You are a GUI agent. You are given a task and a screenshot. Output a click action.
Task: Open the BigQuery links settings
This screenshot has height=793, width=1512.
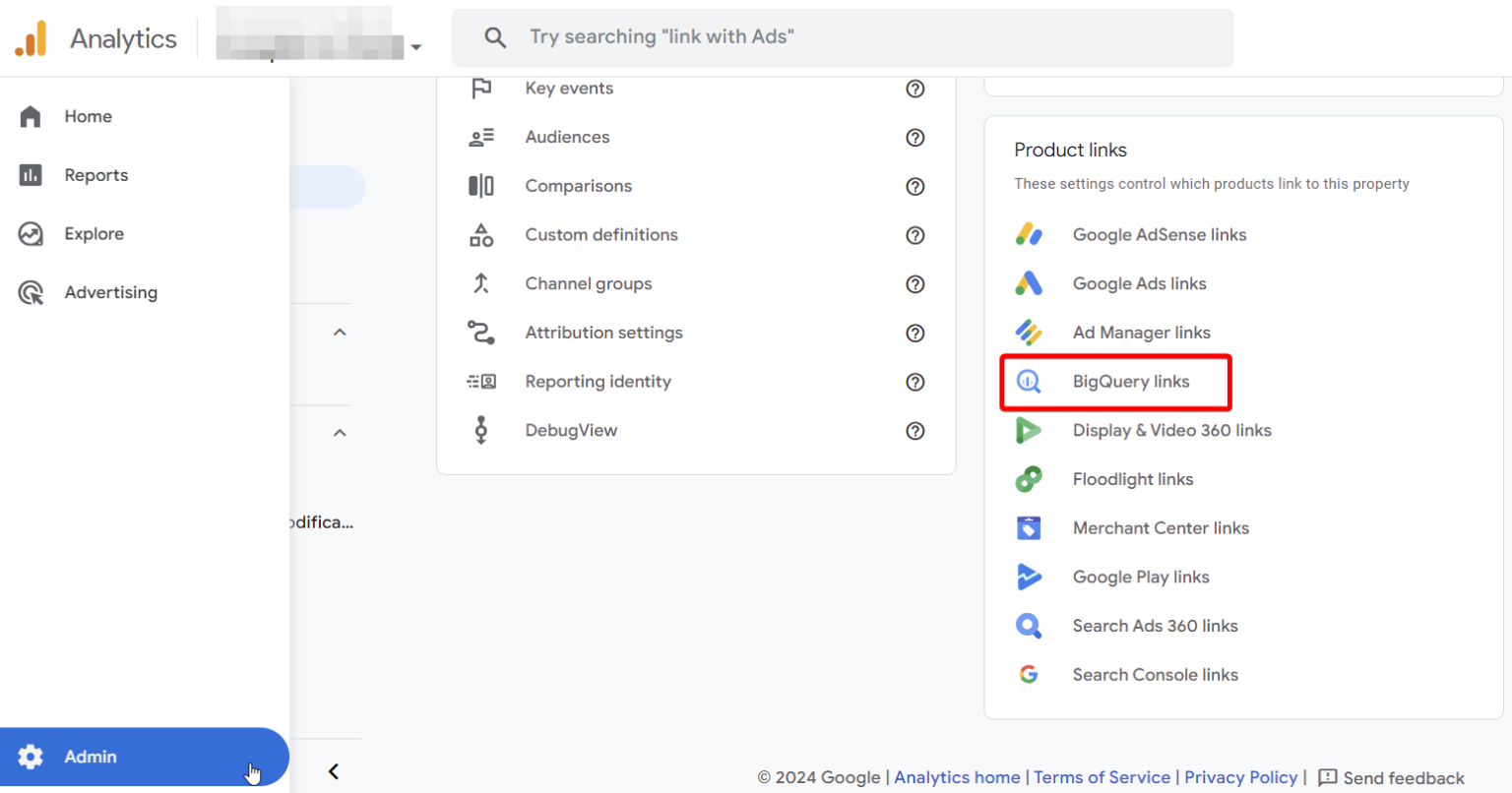(1130, 381)
